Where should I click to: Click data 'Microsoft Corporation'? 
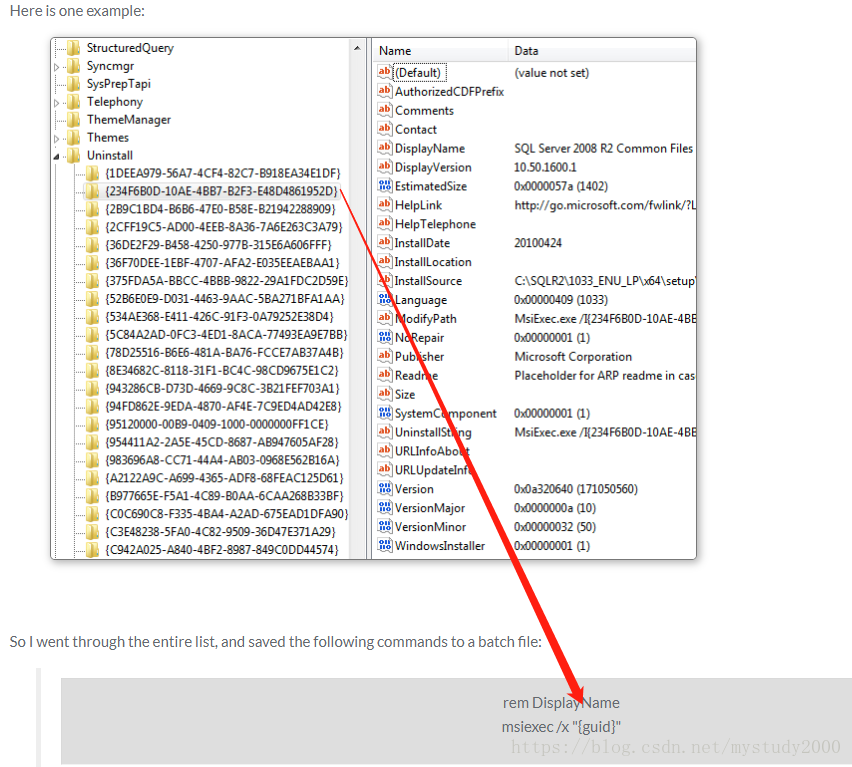point(573,356)
